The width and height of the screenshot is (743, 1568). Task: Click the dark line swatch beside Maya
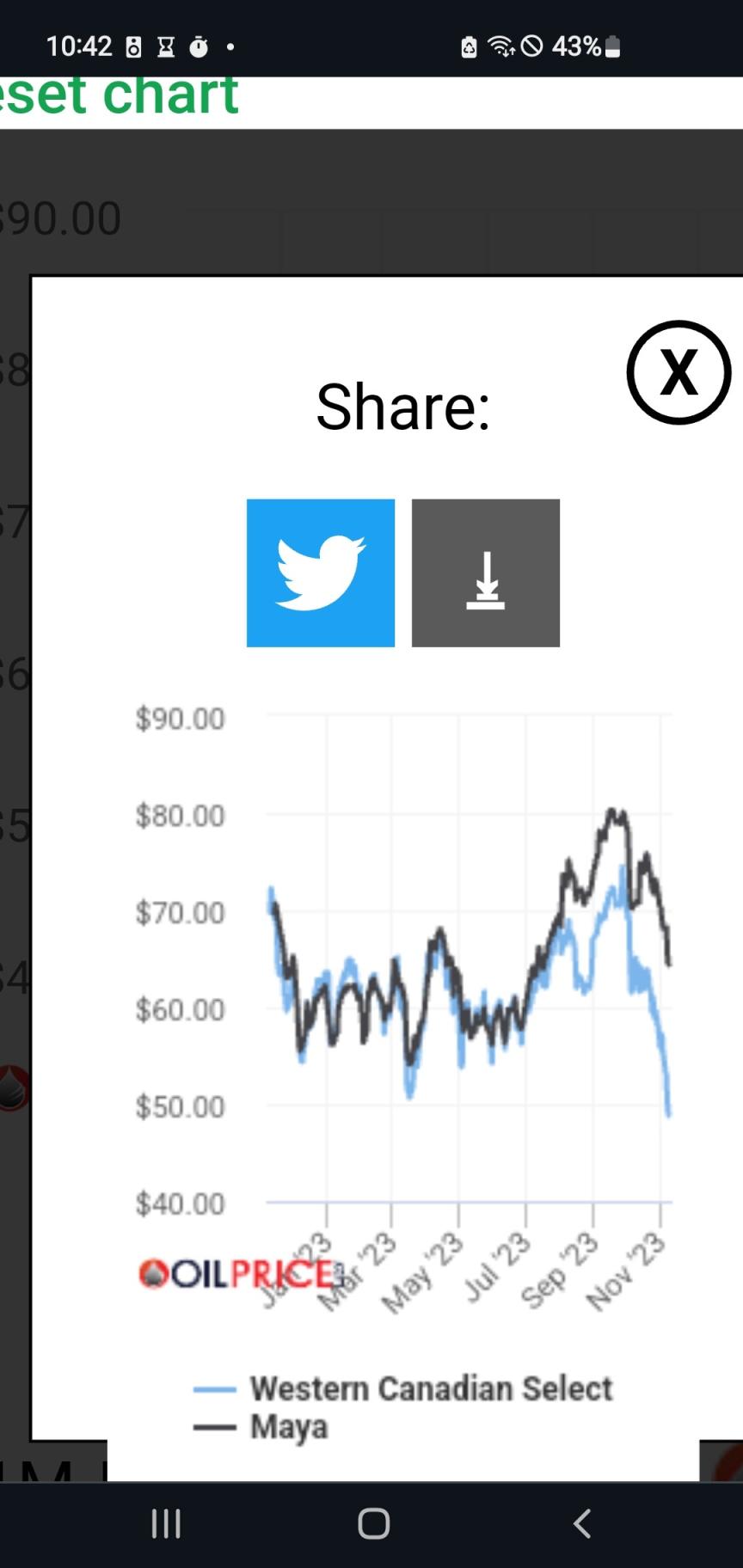pyautogui.click(x=214, y=1428)
